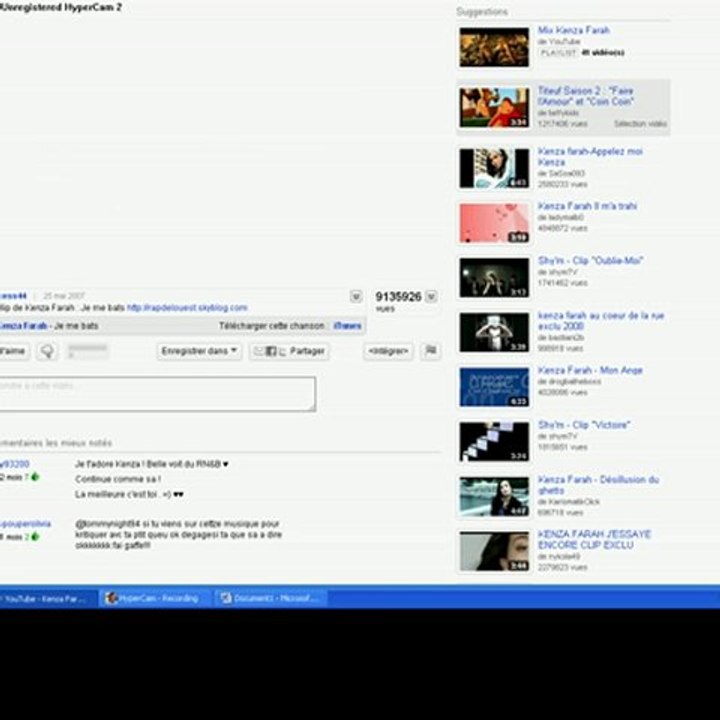This screenshot has width=720, height=720.
Task: Open Shy'm Victoire video thumbnail
Action: coord(494,442)
